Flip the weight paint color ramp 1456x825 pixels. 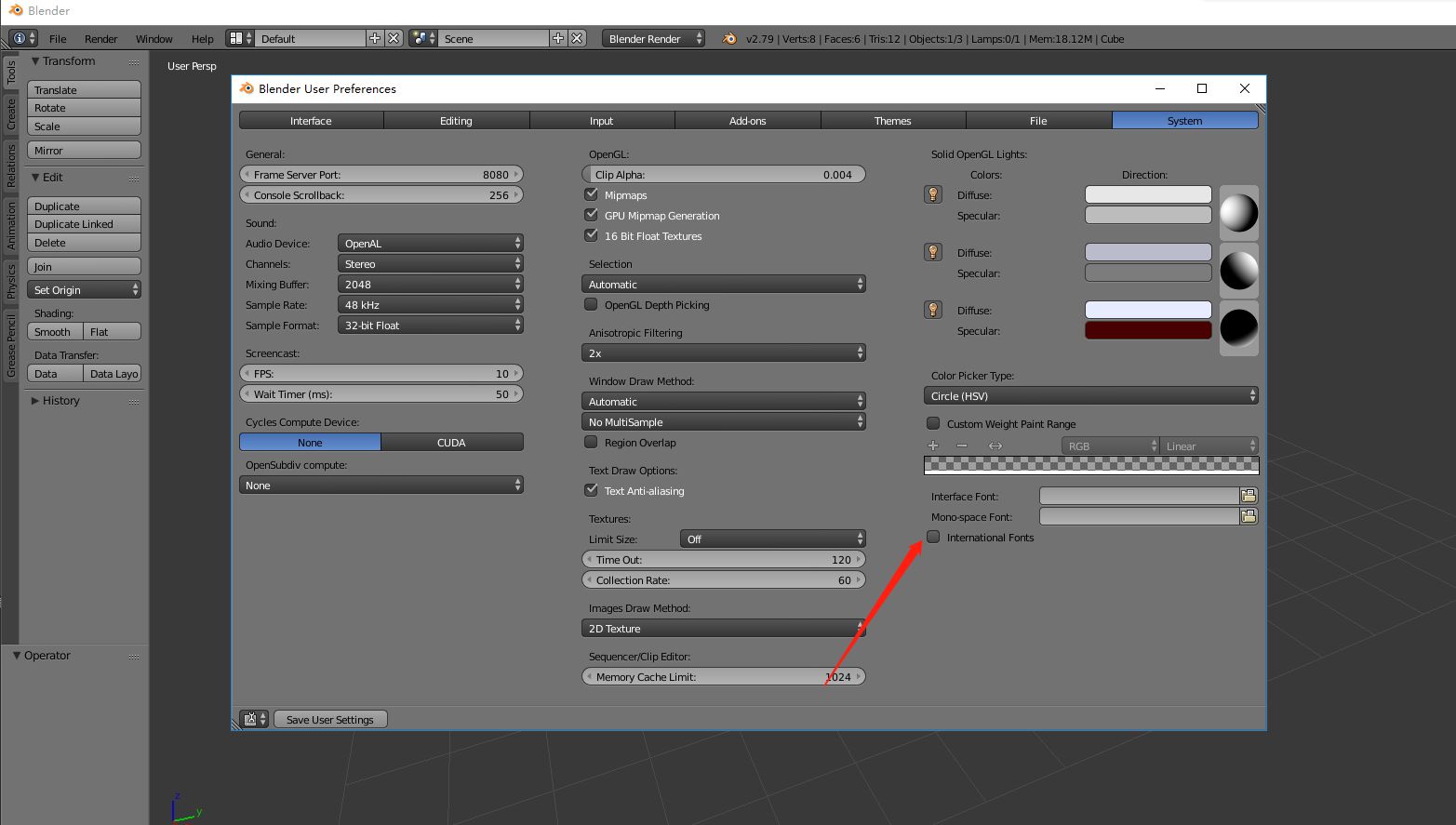tap(995, 446)
